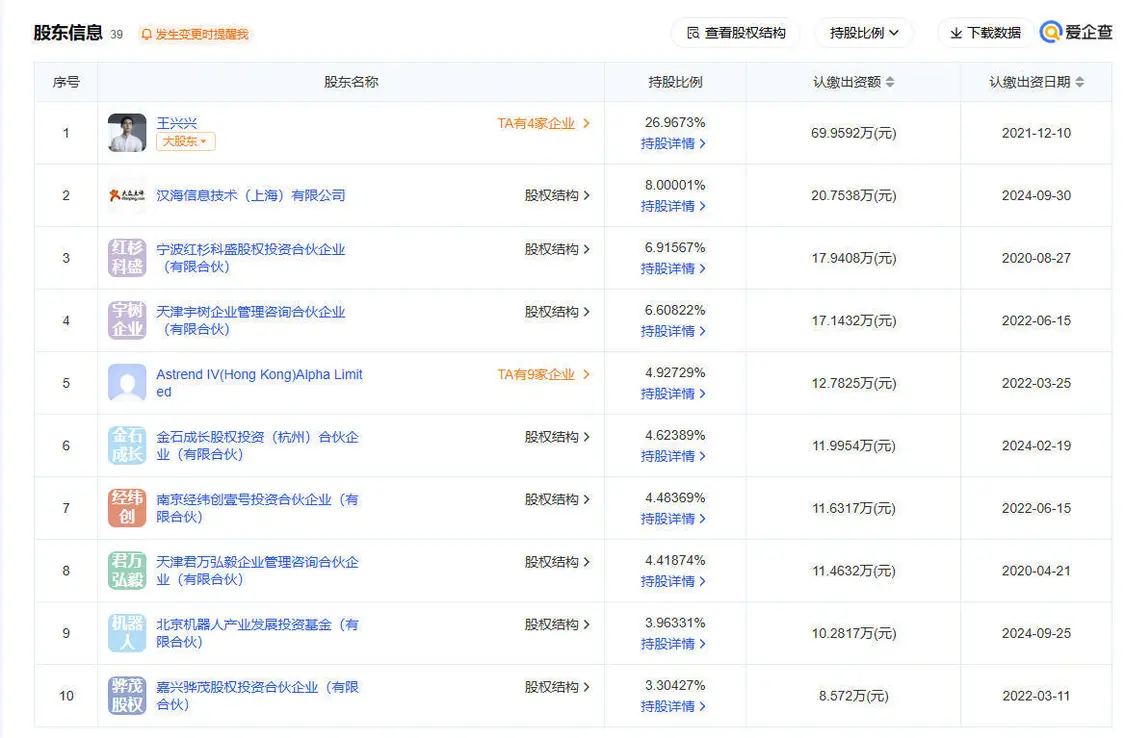Click the 骅茂股权 logo tile

click(x=127, y=696)
